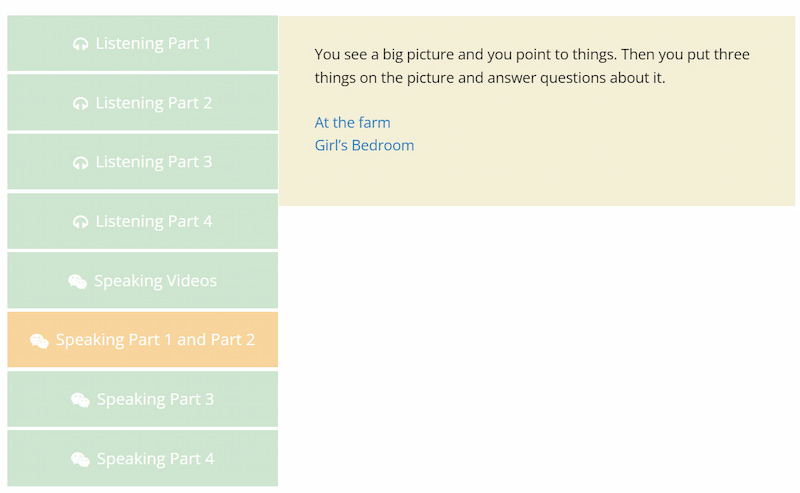Click the headphones icon beside Listening Part 3
800x493 pixels.
click(81, 162)
